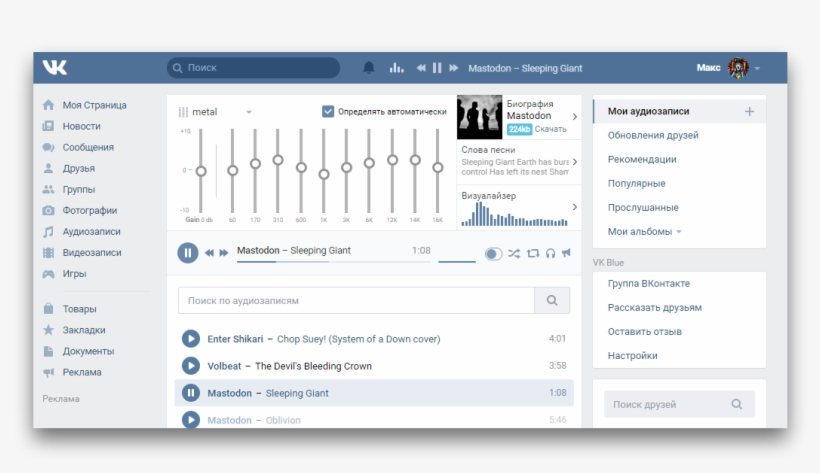Open notifications bell icon

tap(369, 67)
